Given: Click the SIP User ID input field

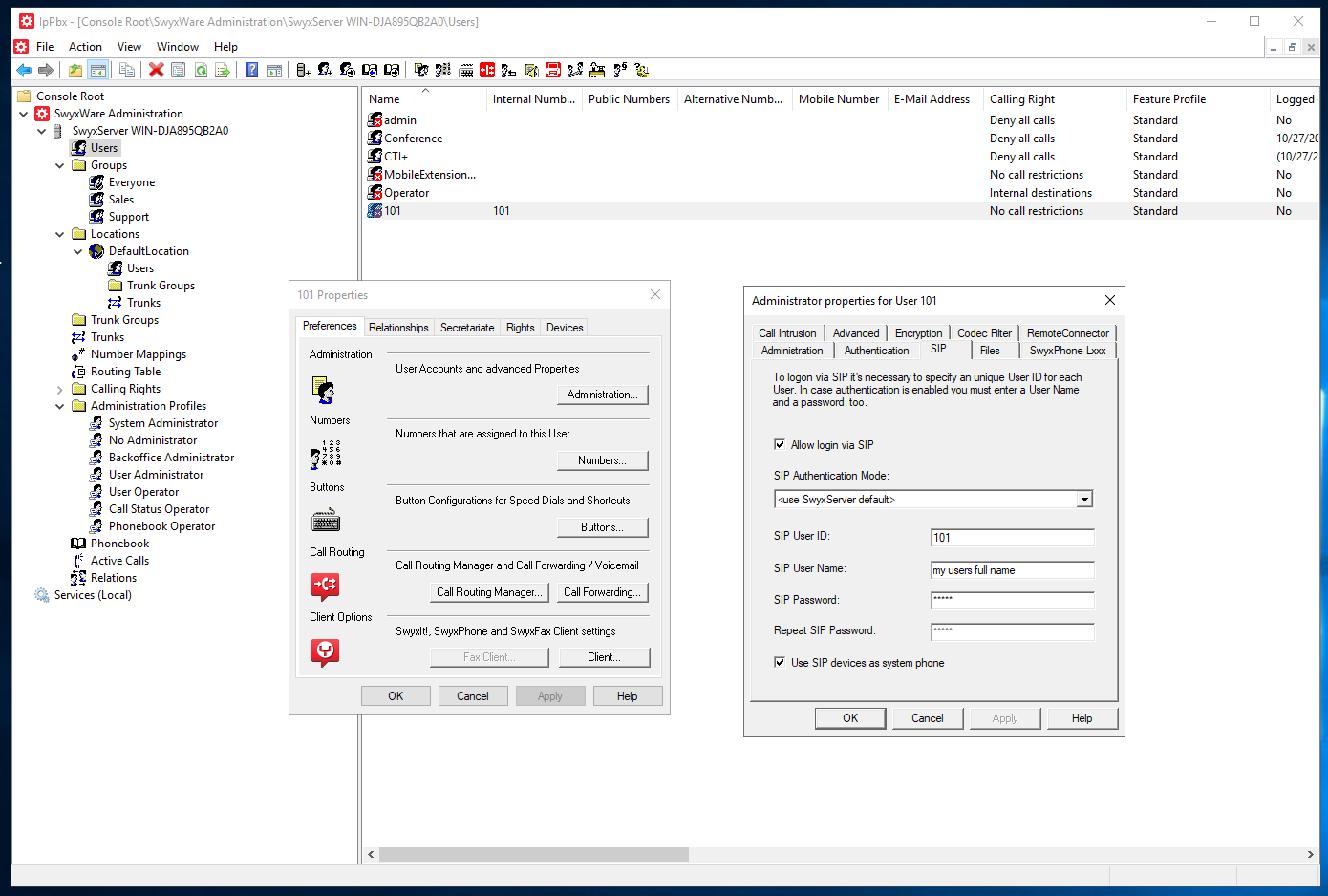Looking at the screenshot, I should tap(1013, 538).
